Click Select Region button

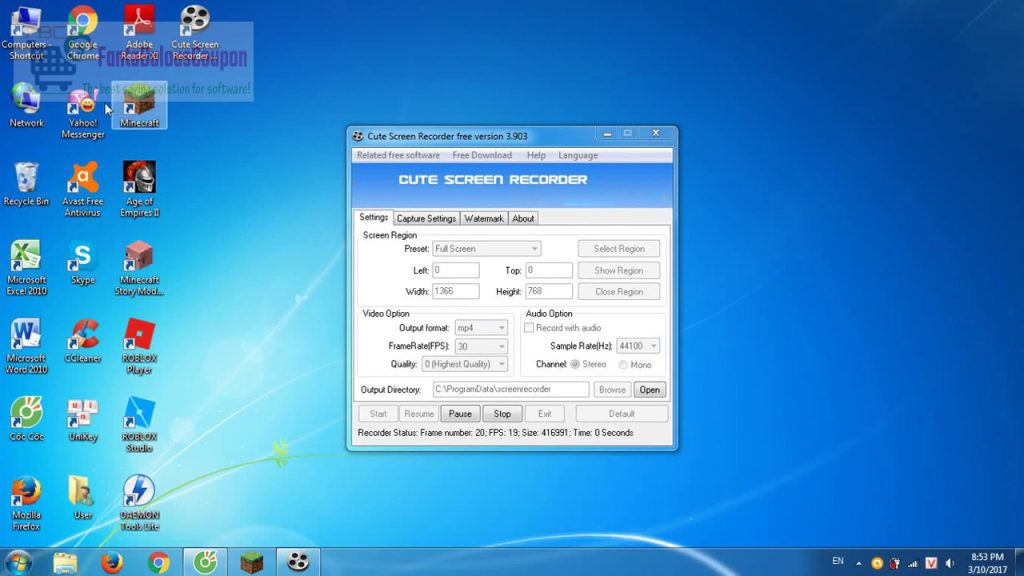pyautogui.click(x=619, y=249)
